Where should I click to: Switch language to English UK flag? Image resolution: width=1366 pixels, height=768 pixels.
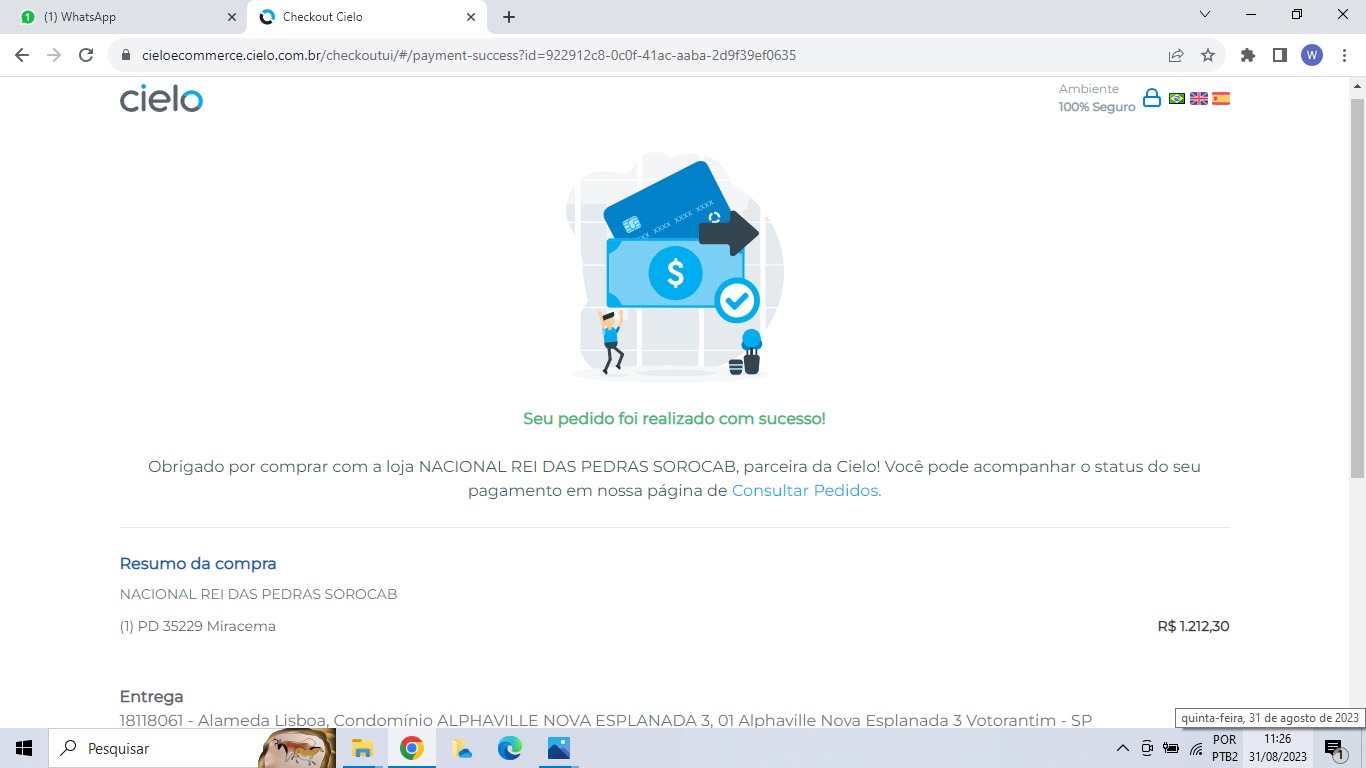(x=1199, y=98)
